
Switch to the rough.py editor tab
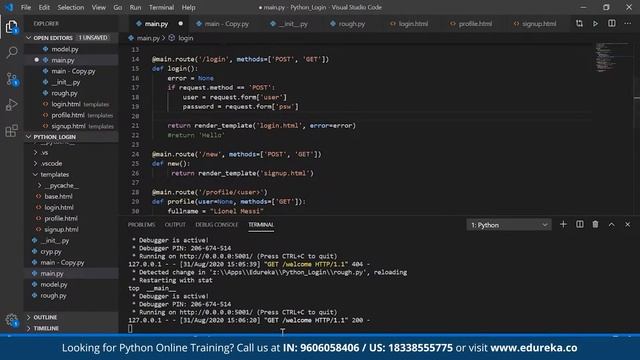coord(348,24)
